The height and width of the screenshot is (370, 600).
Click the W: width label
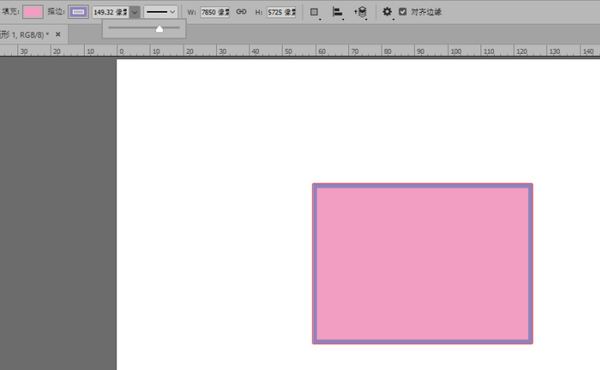tap(192, 12)
